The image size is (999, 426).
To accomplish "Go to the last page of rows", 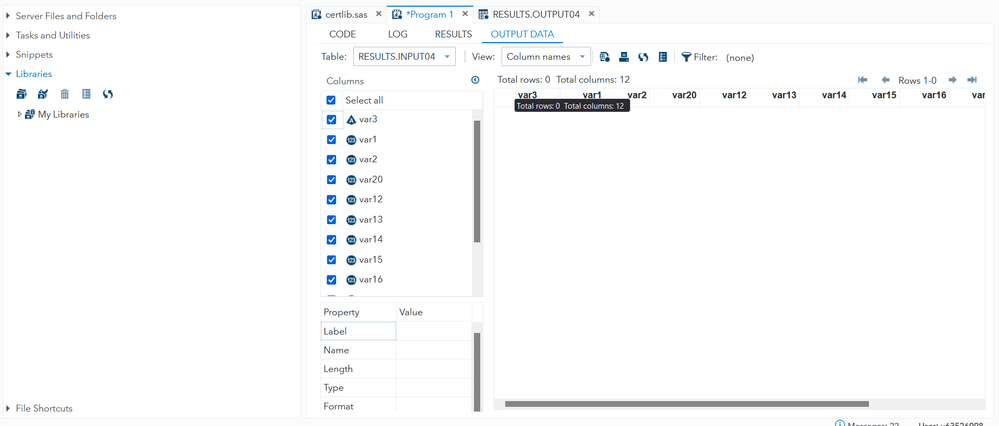I will 972,80.
